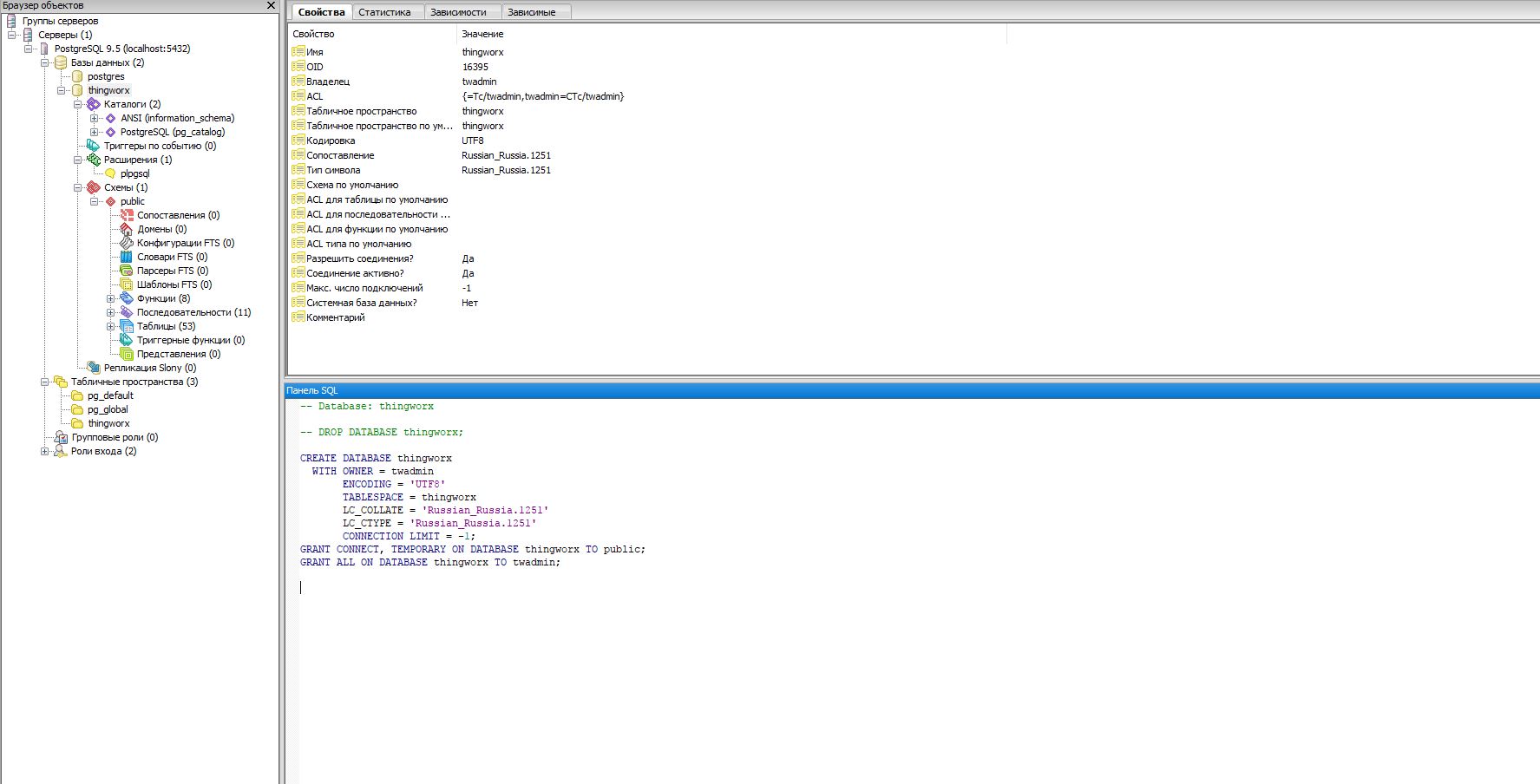Image resolution: width=1540 pixels, height=784 pixels.
Task: Click the Tablespaces (3) folder icon
Action: (x=61, y=382)
